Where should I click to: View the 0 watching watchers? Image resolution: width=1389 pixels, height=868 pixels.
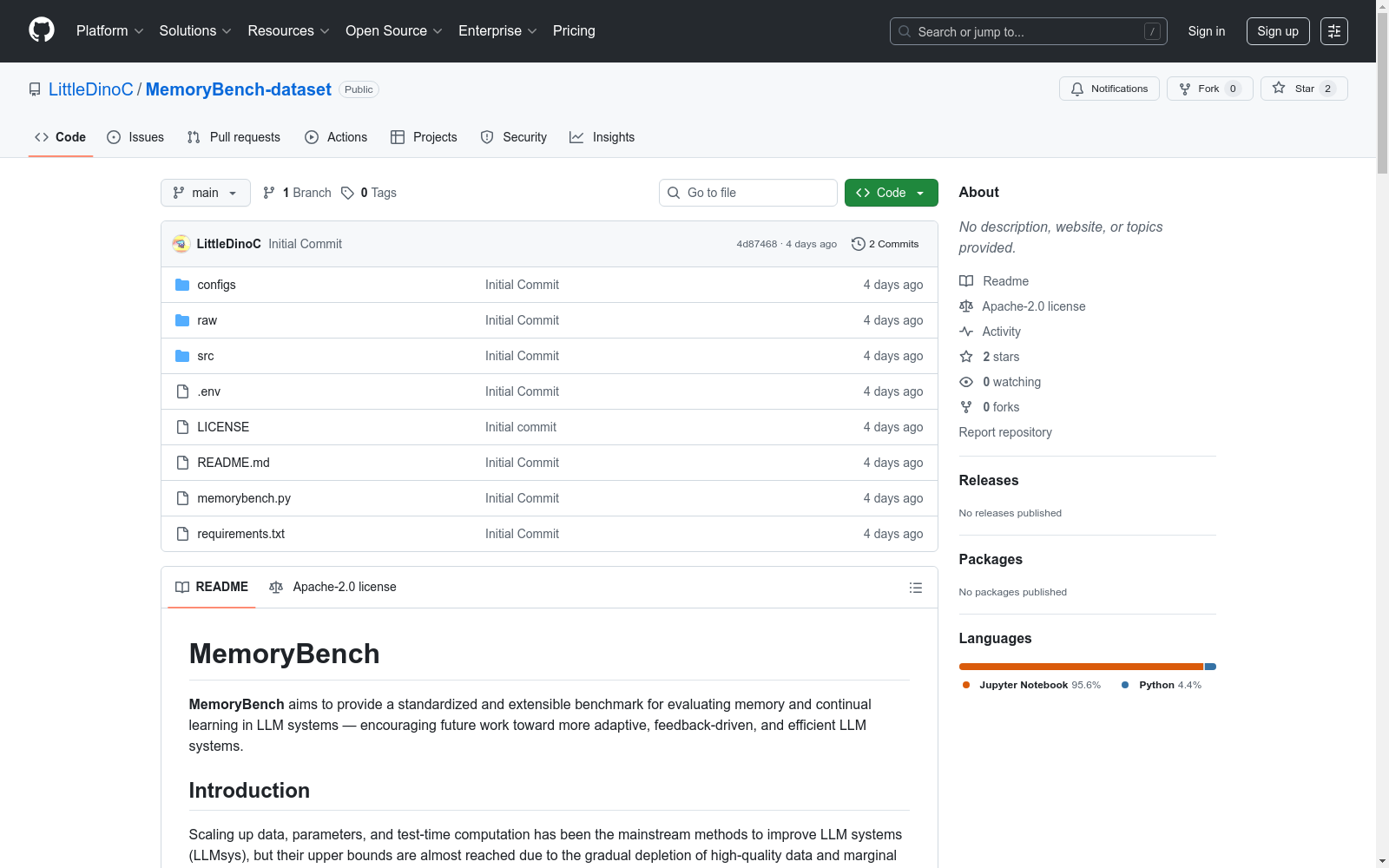point(1000,382)
